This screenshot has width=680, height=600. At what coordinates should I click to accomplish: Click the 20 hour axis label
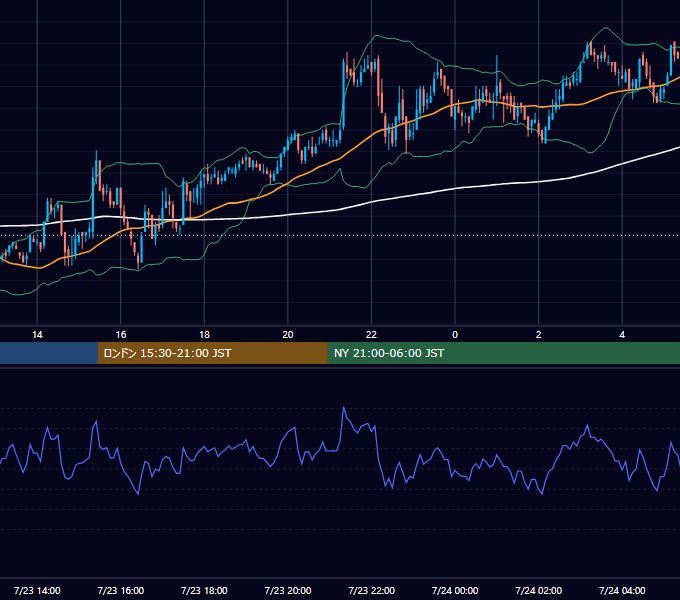(288, 335)
